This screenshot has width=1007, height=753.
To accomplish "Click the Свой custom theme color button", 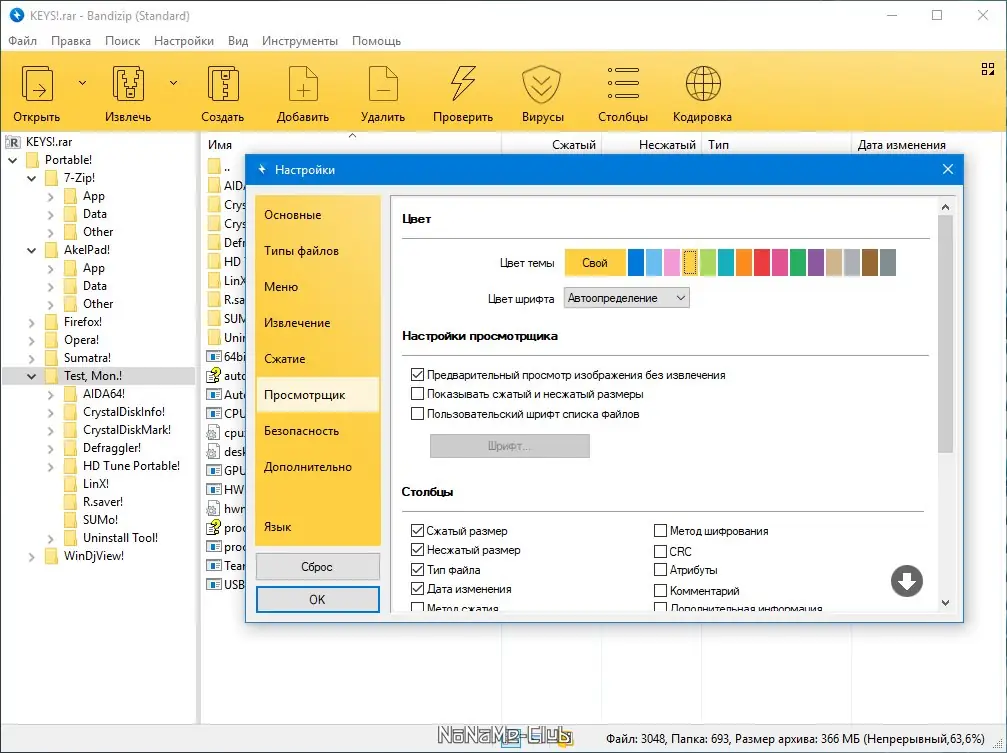I will (595, 263).
